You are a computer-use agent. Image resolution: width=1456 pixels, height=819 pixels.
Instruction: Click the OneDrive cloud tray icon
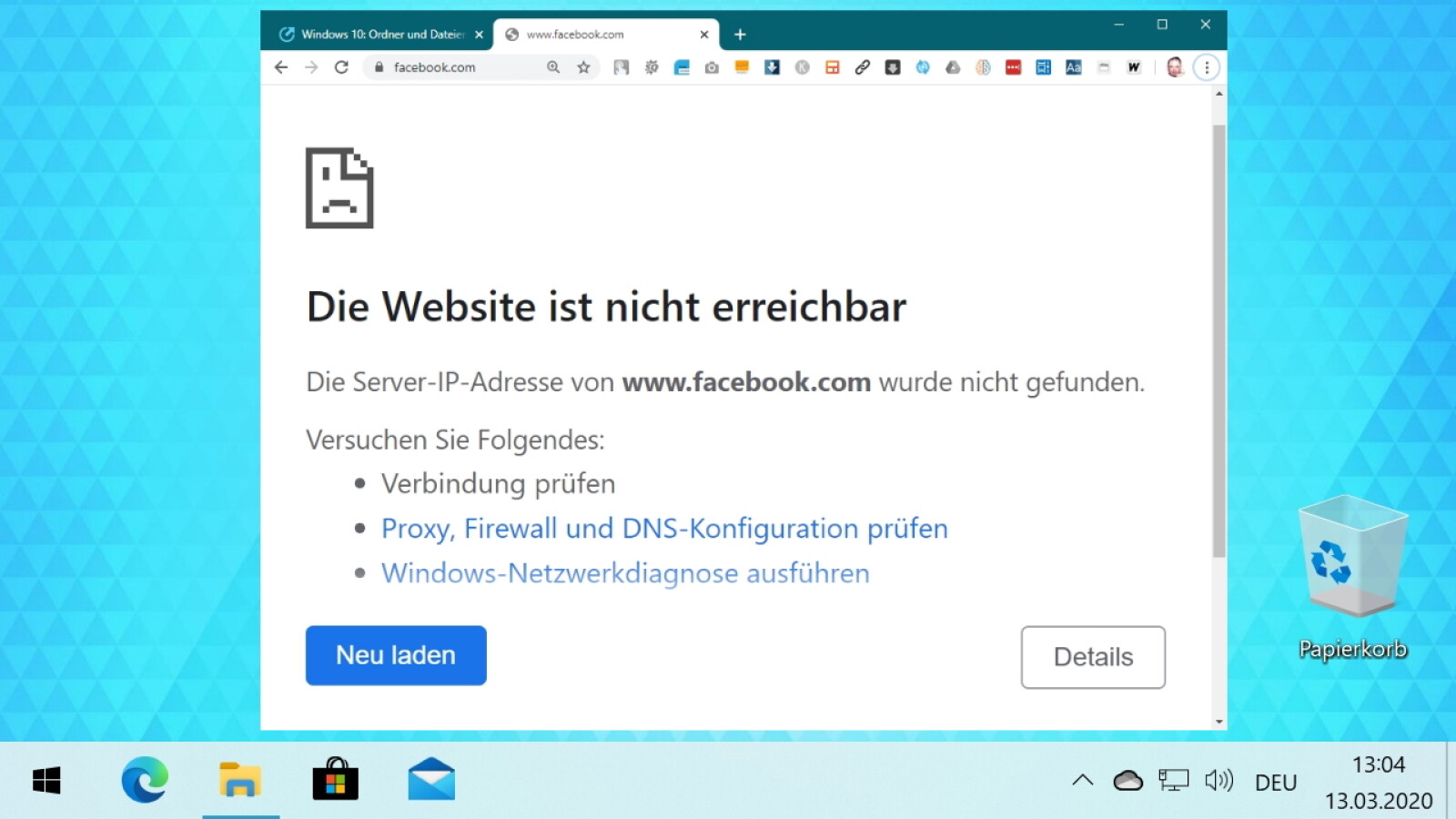[1128, 781]
